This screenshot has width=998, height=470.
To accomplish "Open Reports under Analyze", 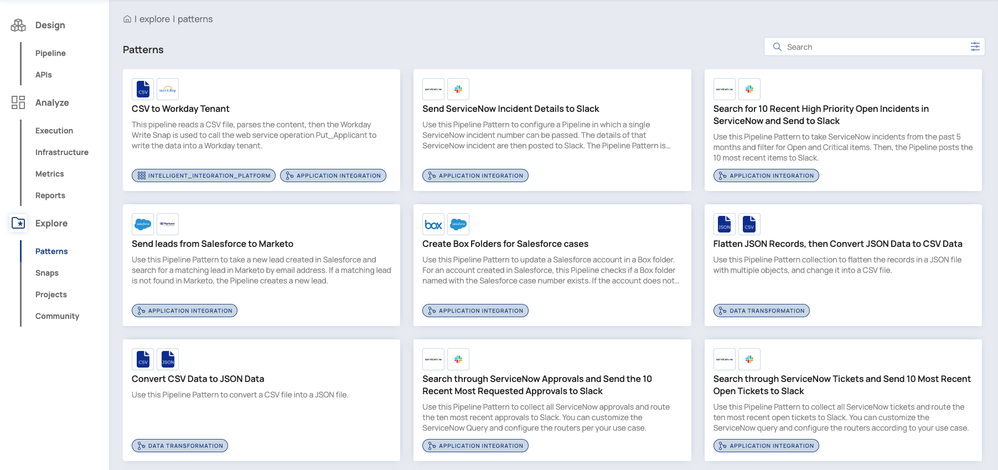I will pyautogui.click(x=50, y=196).
